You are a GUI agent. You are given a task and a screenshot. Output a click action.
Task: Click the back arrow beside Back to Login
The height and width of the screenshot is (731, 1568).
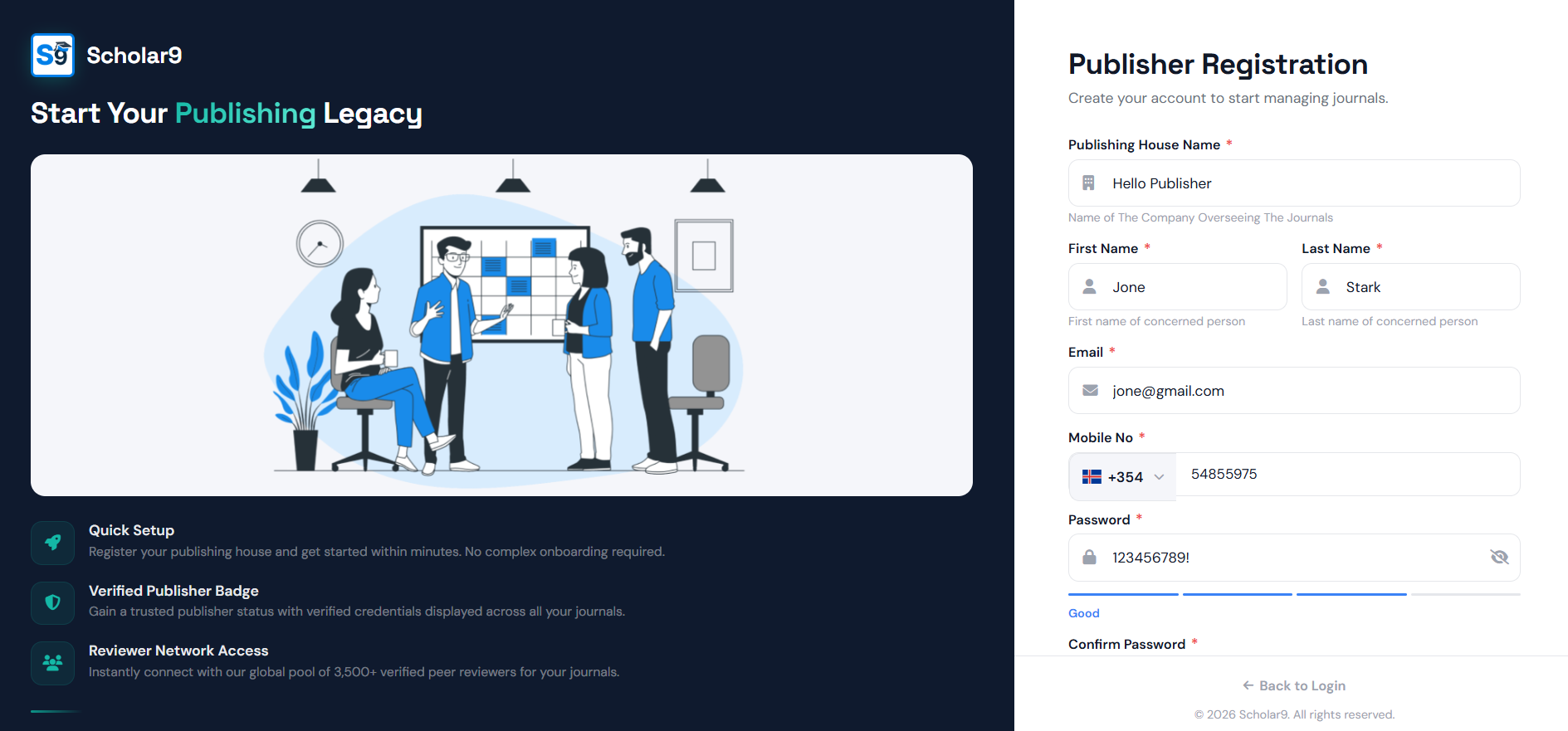pos(1248,685)
